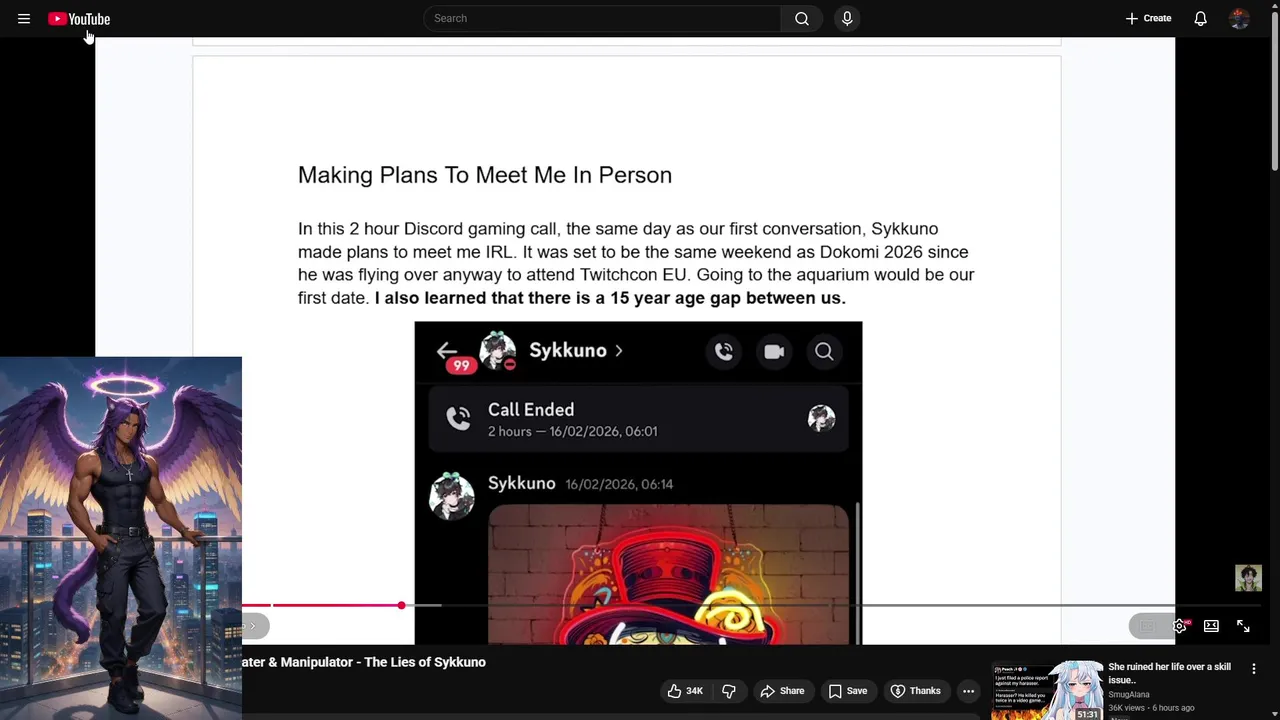Screen dimensions: 1280x720
Task: Open the player settings gear
Action: [x=1180, y=626]
